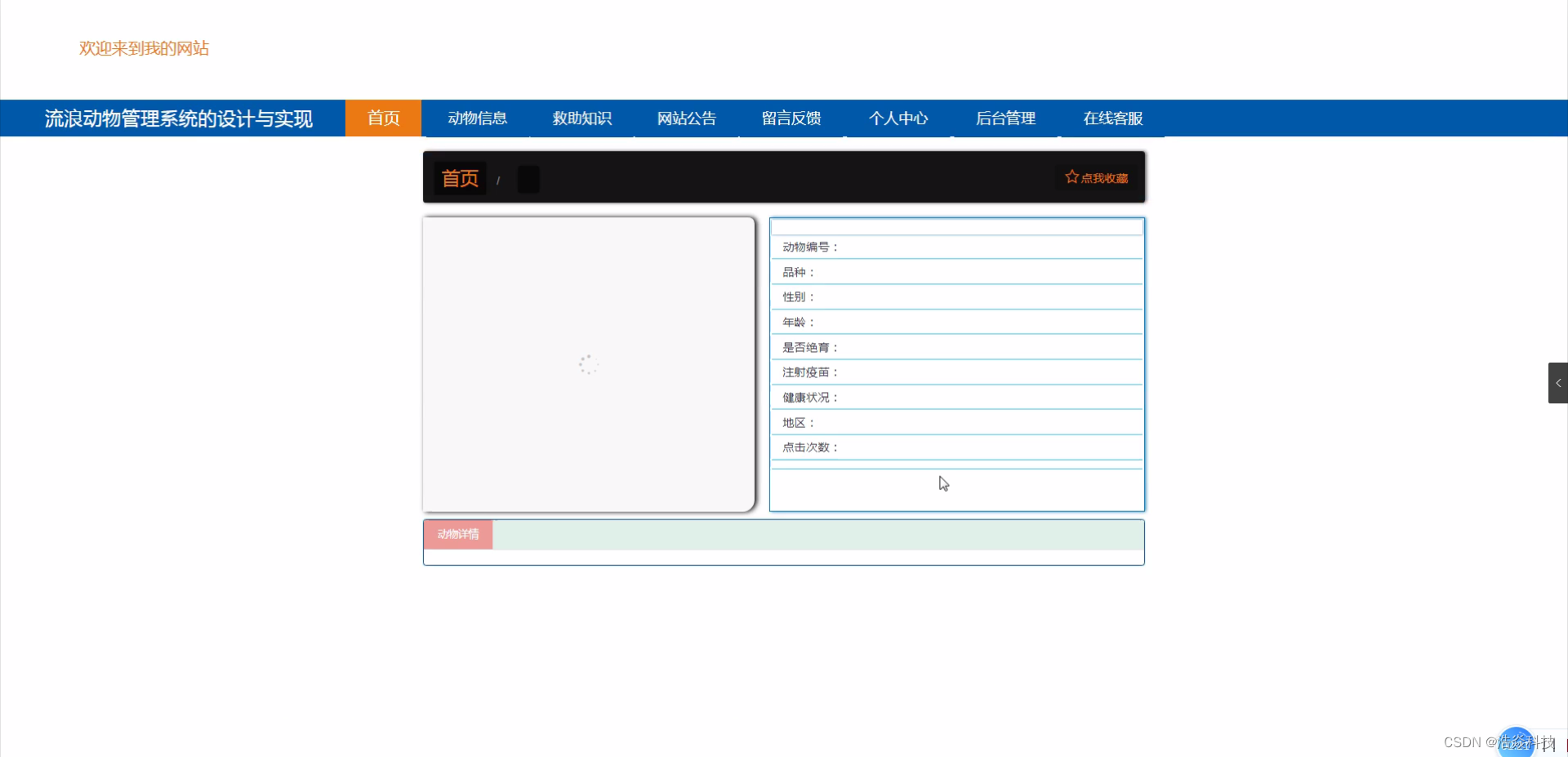Open the 动物信息 menu item
The width and height of the screenshot is (1568, 757).
click(477, 118)
